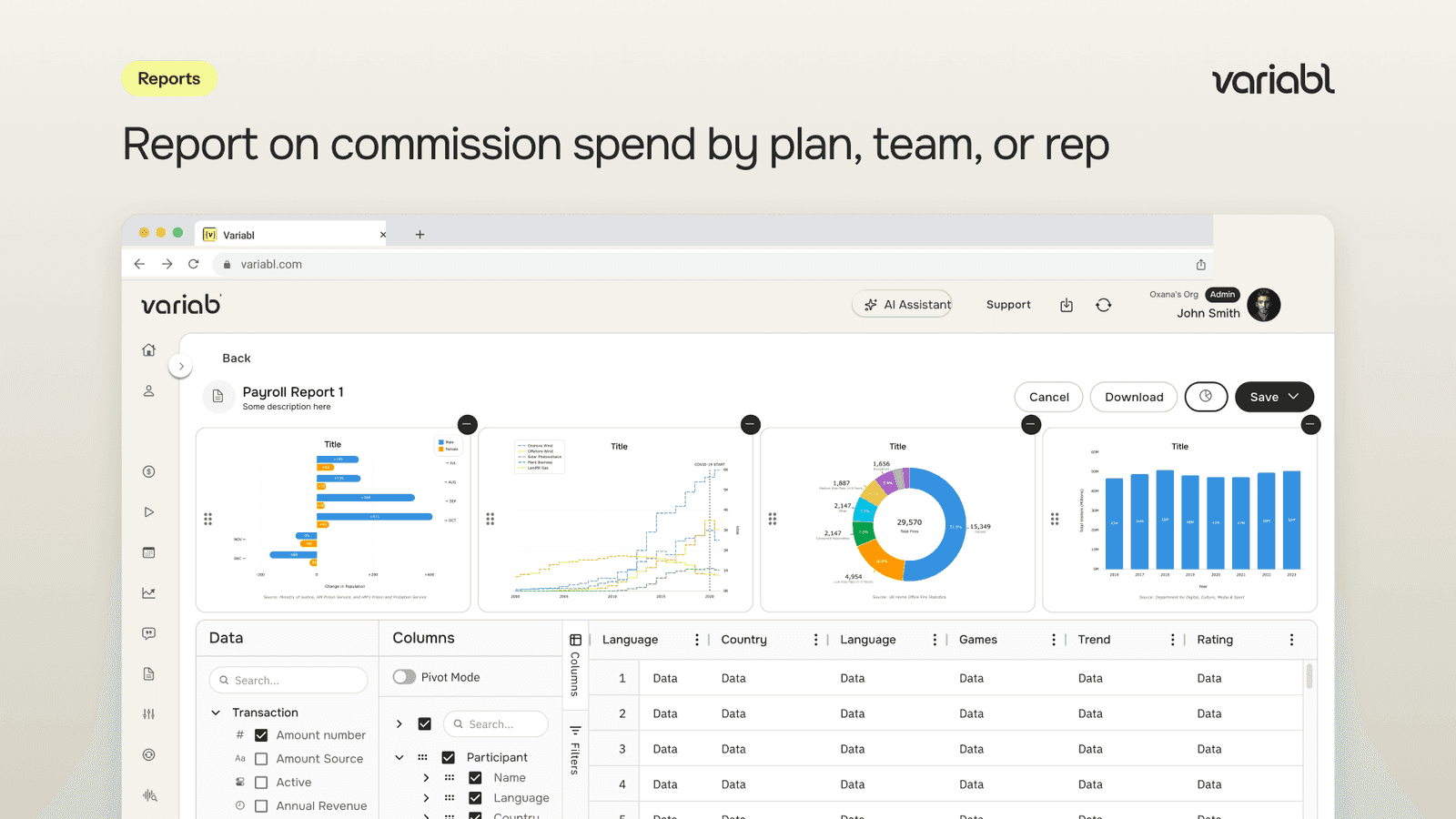Open Games column three-dot menu
1456x819 pixels.
click(1054, 640)
